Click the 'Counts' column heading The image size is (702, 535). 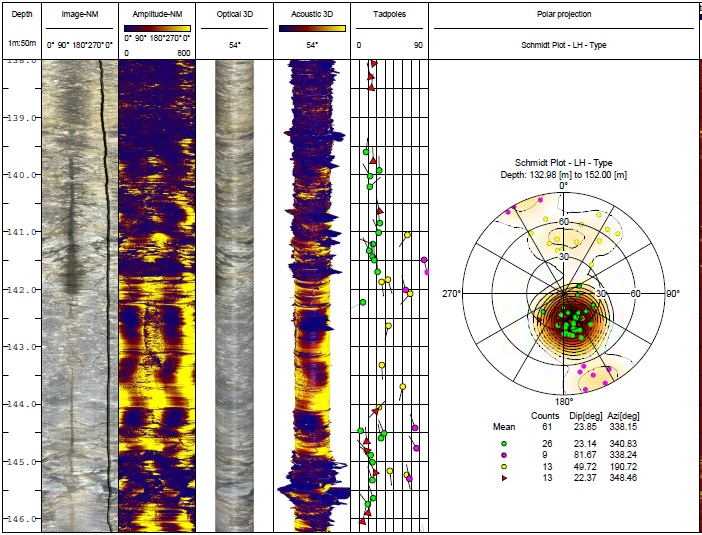click(545, 415)
